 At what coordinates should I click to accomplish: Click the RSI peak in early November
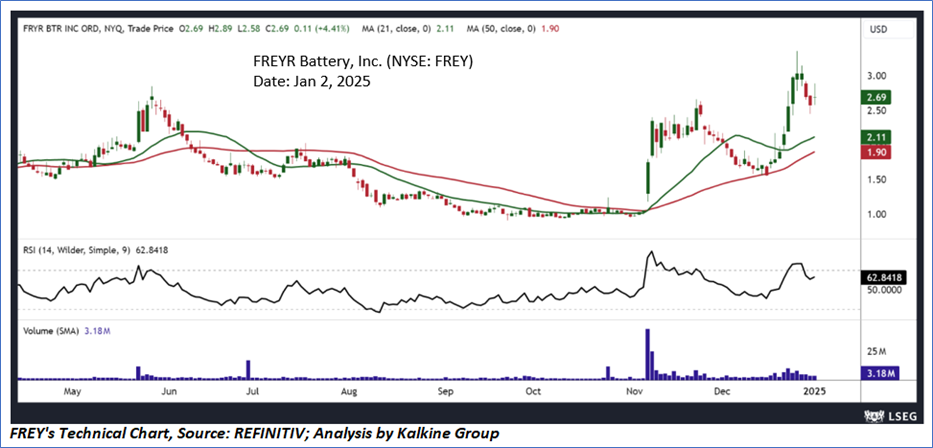[x=650, y=252]
